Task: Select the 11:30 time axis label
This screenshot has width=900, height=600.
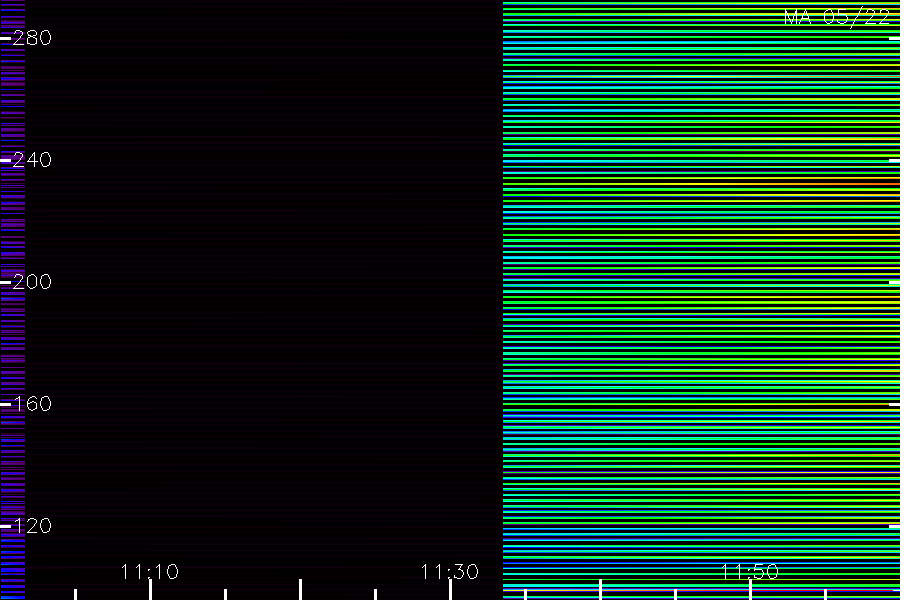Action: coord(449,572)
